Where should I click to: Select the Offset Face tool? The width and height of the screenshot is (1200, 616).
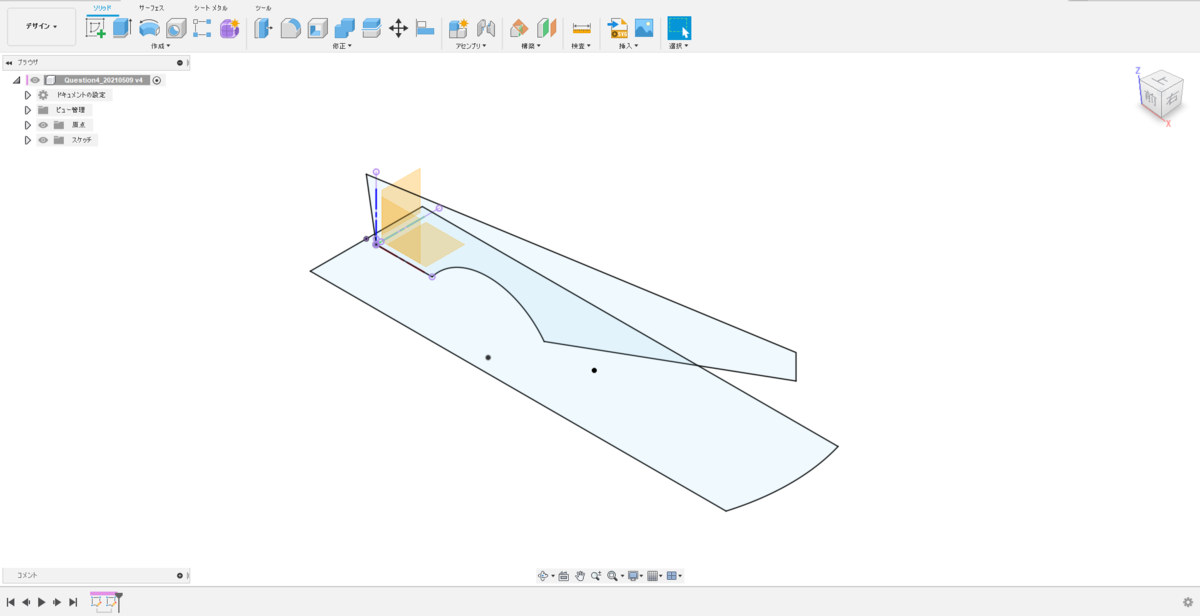coord(371,28)
